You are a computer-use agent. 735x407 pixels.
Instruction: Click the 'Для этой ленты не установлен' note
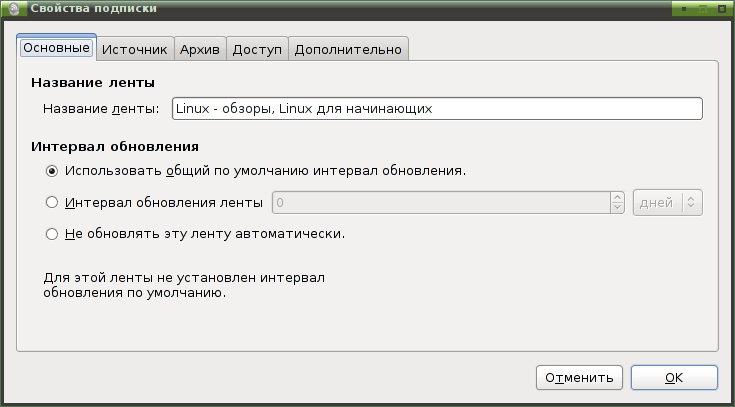(184, 286)
